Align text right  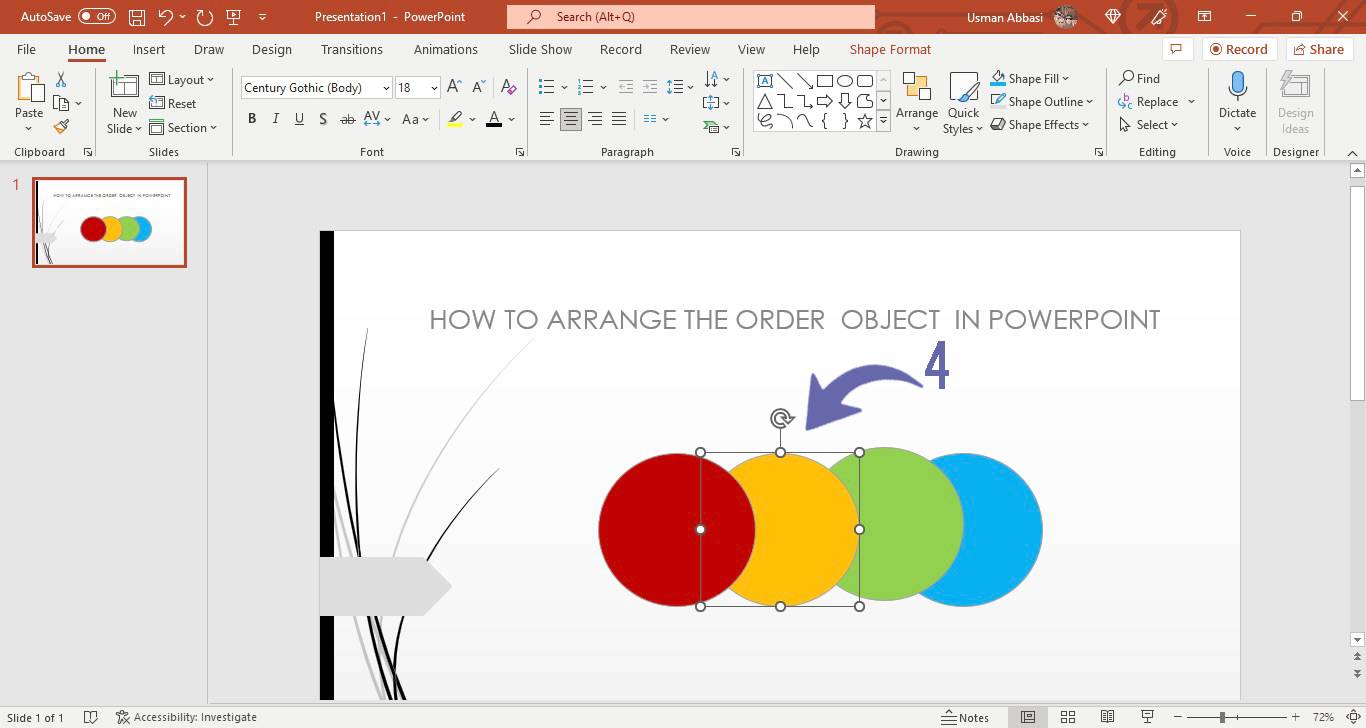click(x=595, y=119)
